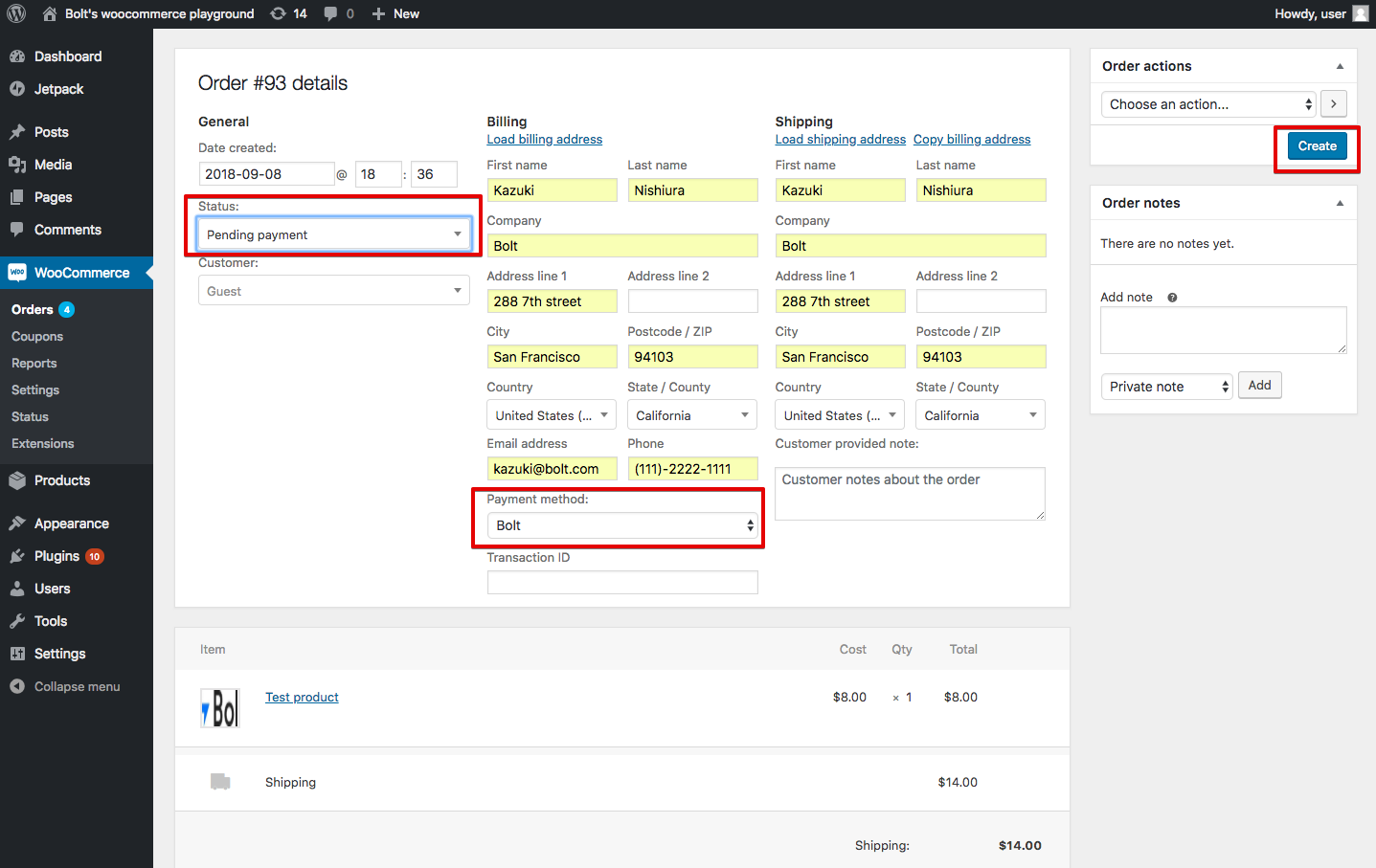1376x868 pixels.
Task: Click Load billing address link
Action: [545, 140]
